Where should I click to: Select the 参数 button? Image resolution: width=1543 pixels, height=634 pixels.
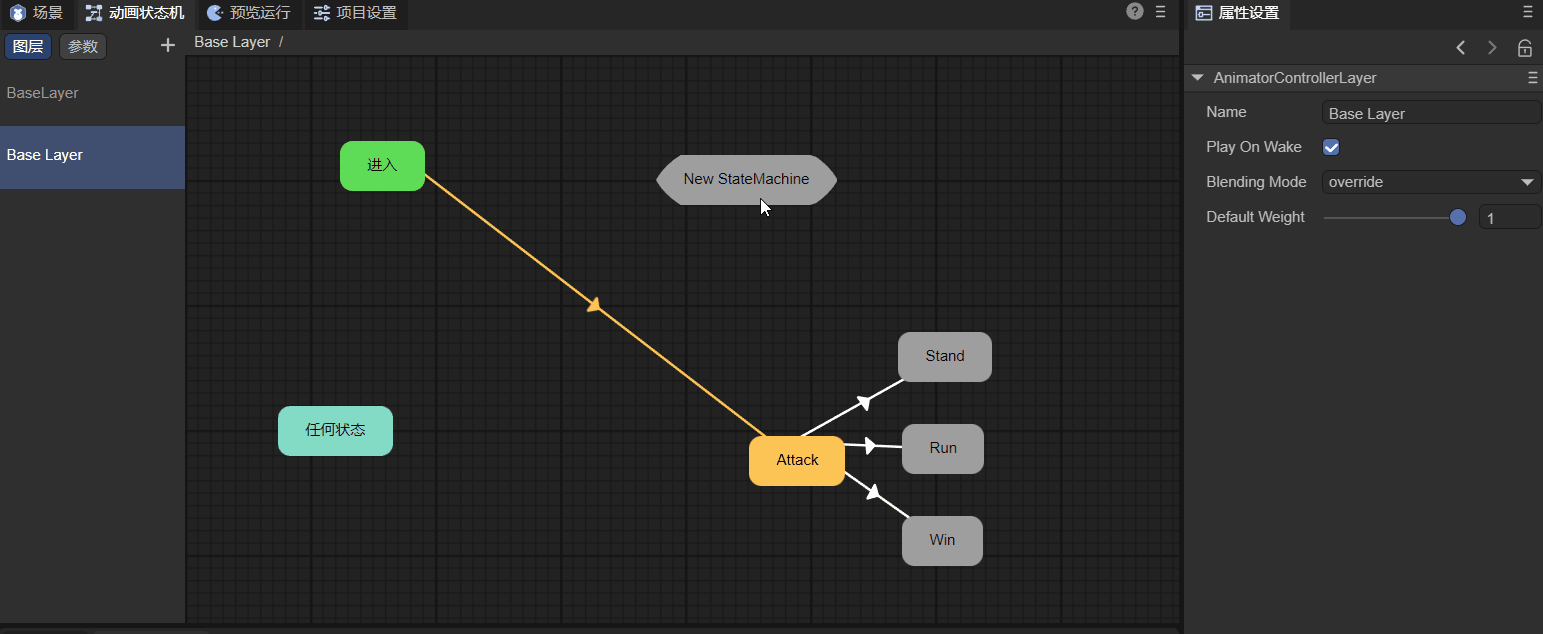tap(83, 46)
